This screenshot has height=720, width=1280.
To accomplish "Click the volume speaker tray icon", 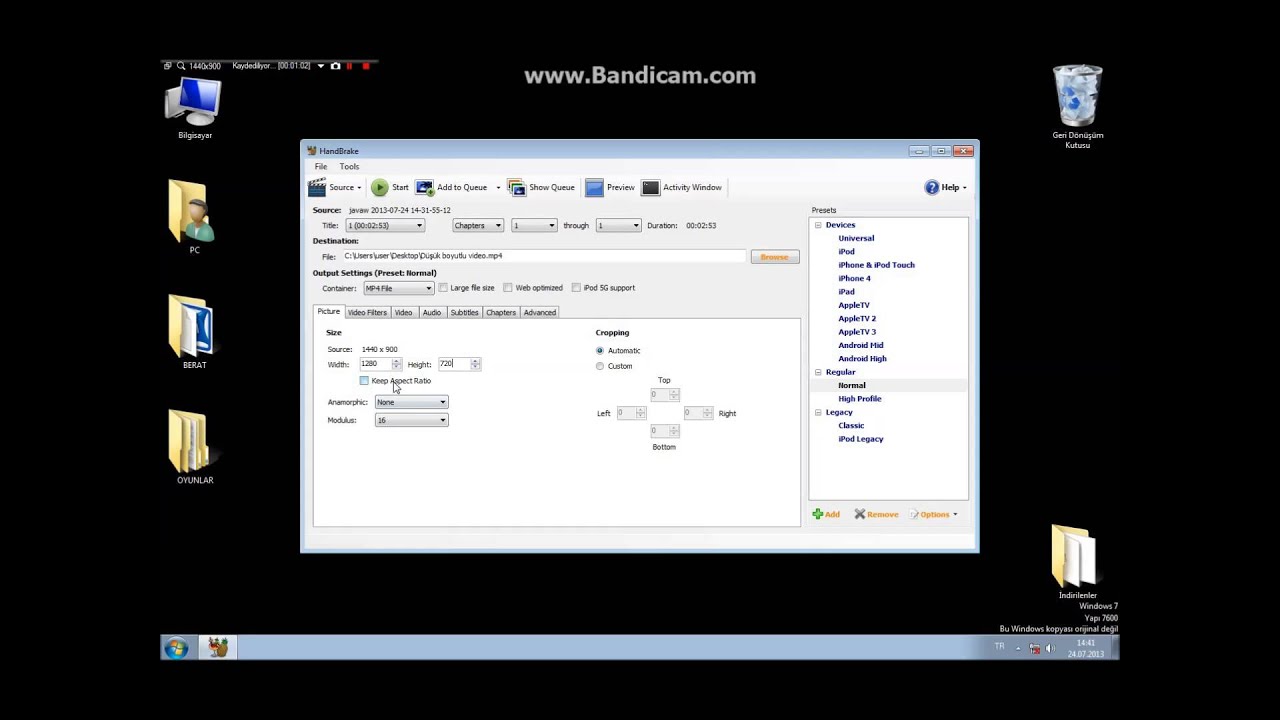I will point(1050,648).
